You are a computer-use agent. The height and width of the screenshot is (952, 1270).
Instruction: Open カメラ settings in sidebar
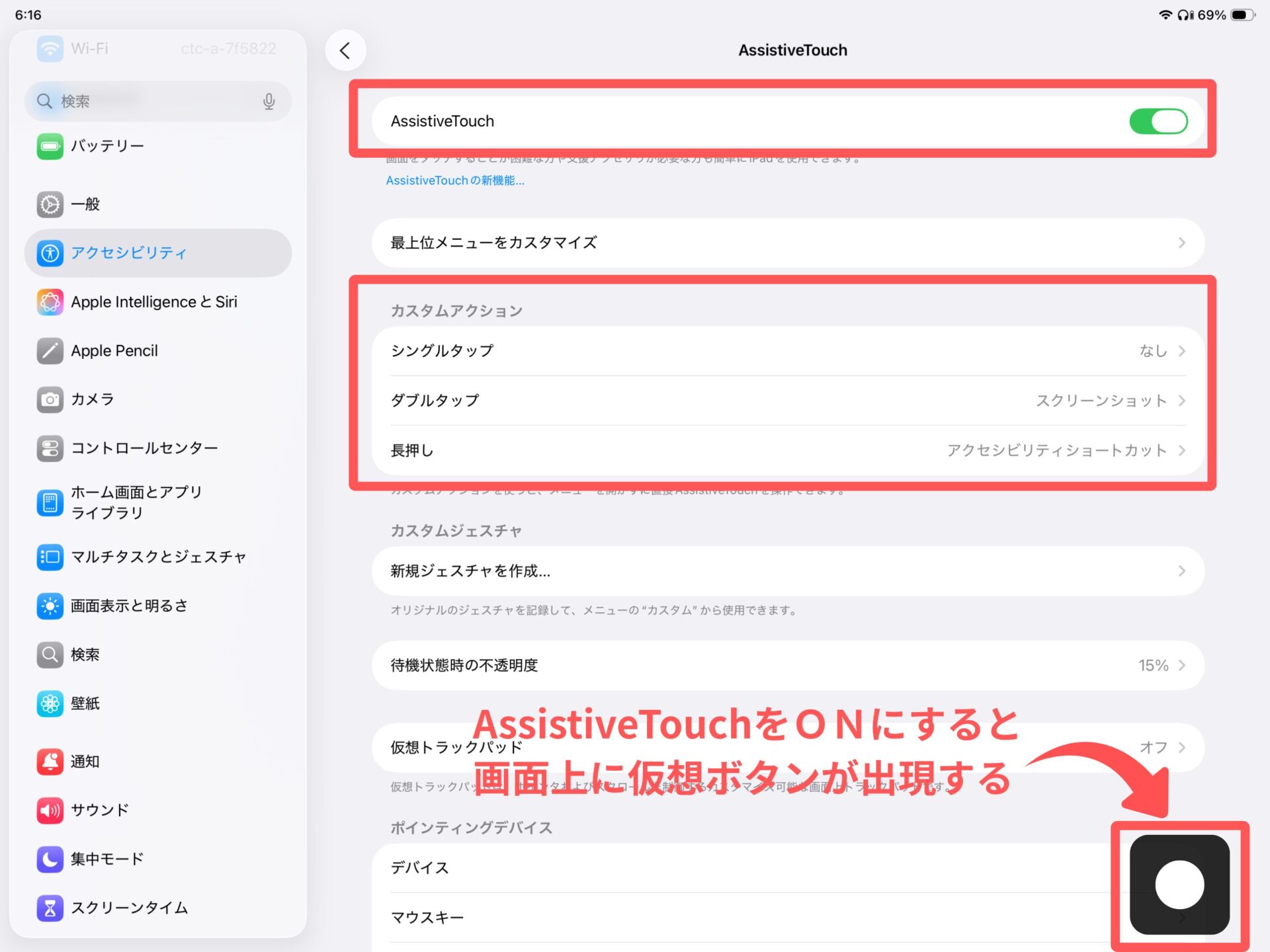tap(93, 399)
